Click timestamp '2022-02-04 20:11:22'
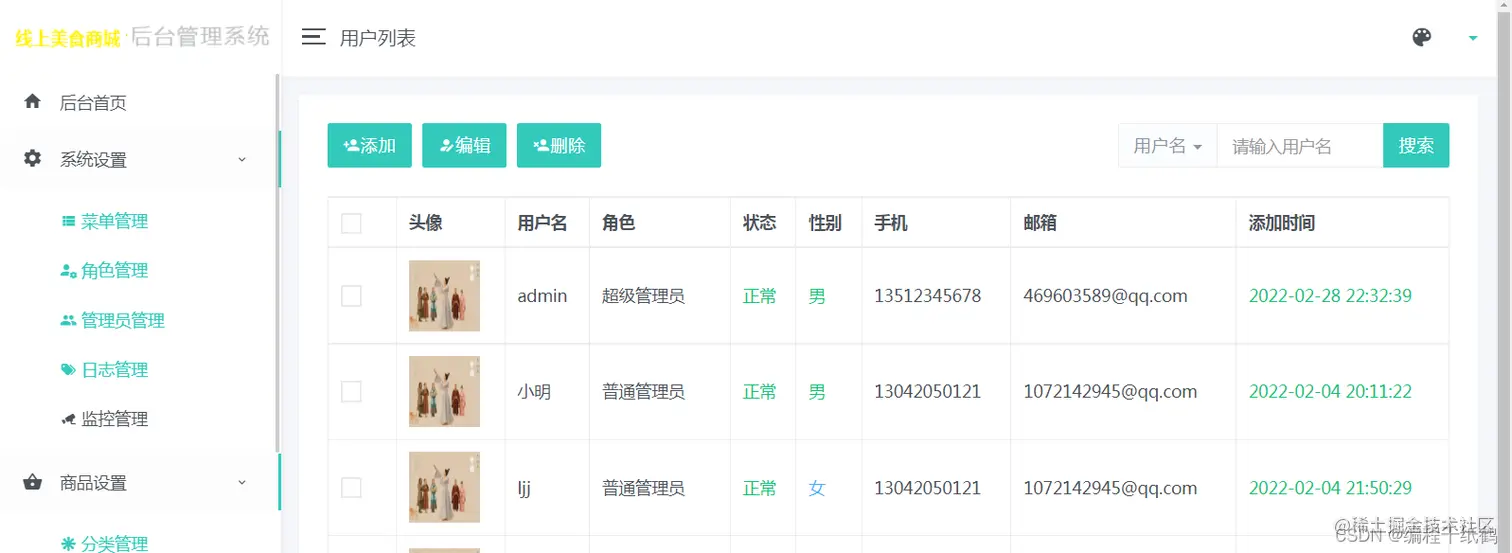1512x553 pixels. click(x=1330, y=392)
